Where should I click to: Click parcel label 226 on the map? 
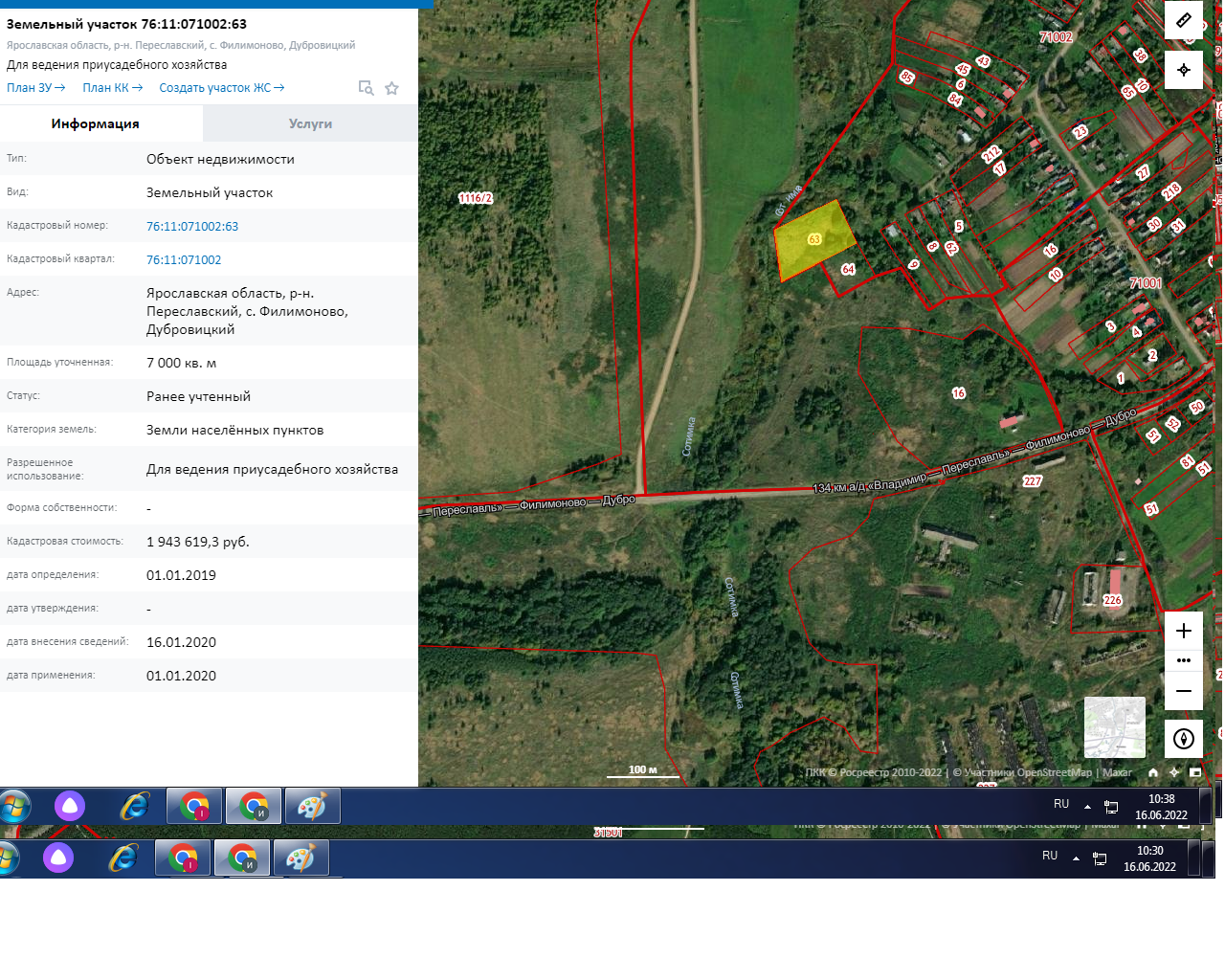click(x=1112, y=601)
